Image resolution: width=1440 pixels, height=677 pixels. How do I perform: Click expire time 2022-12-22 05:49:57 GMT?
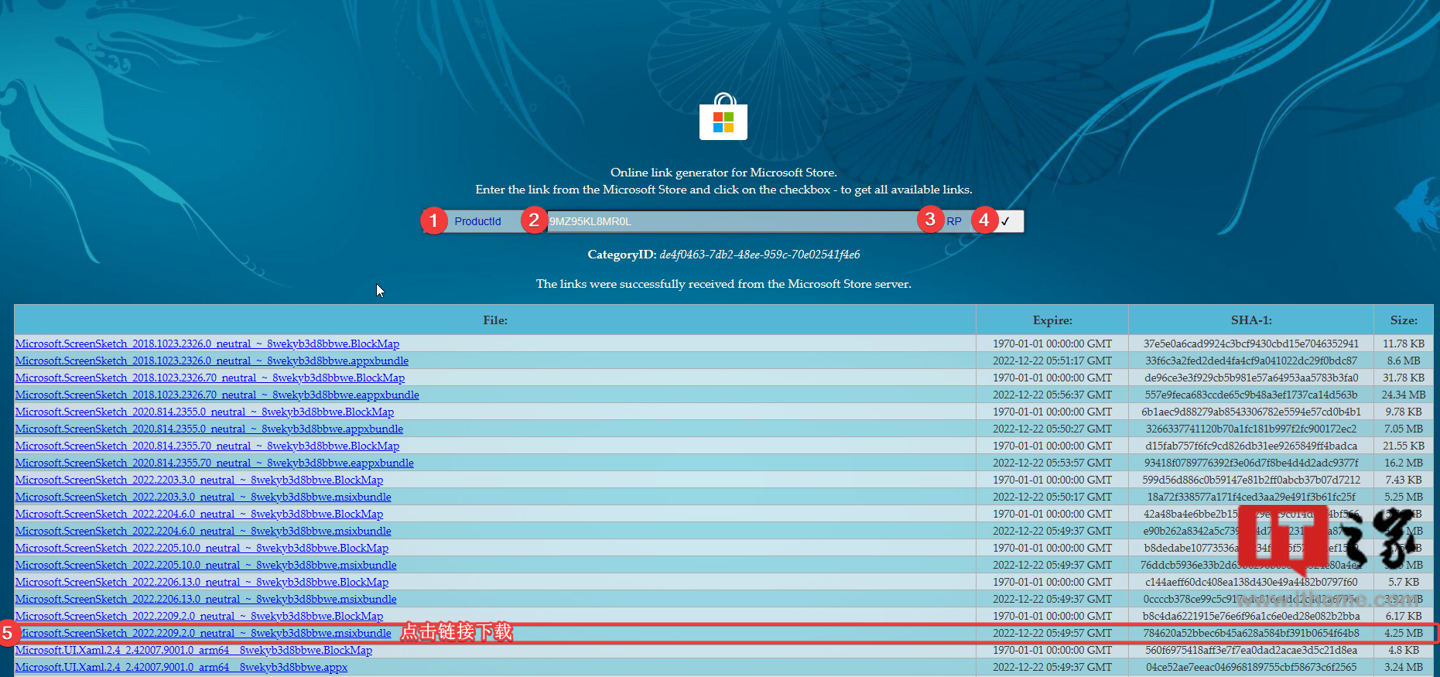(1052, 633)
